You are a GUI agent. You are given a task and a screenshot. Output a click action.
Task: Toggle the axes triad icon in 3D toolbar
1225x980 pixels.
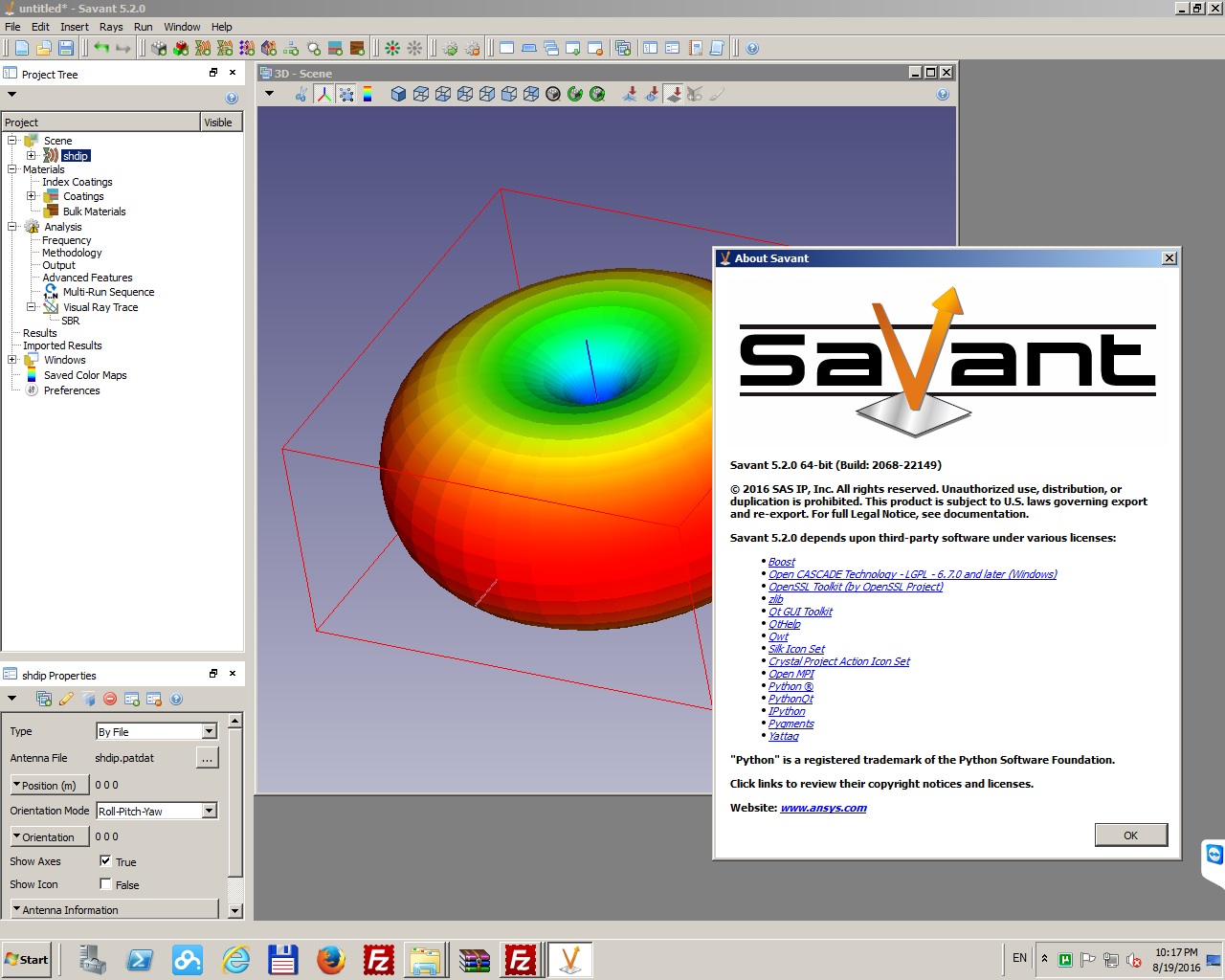[324, 94]
